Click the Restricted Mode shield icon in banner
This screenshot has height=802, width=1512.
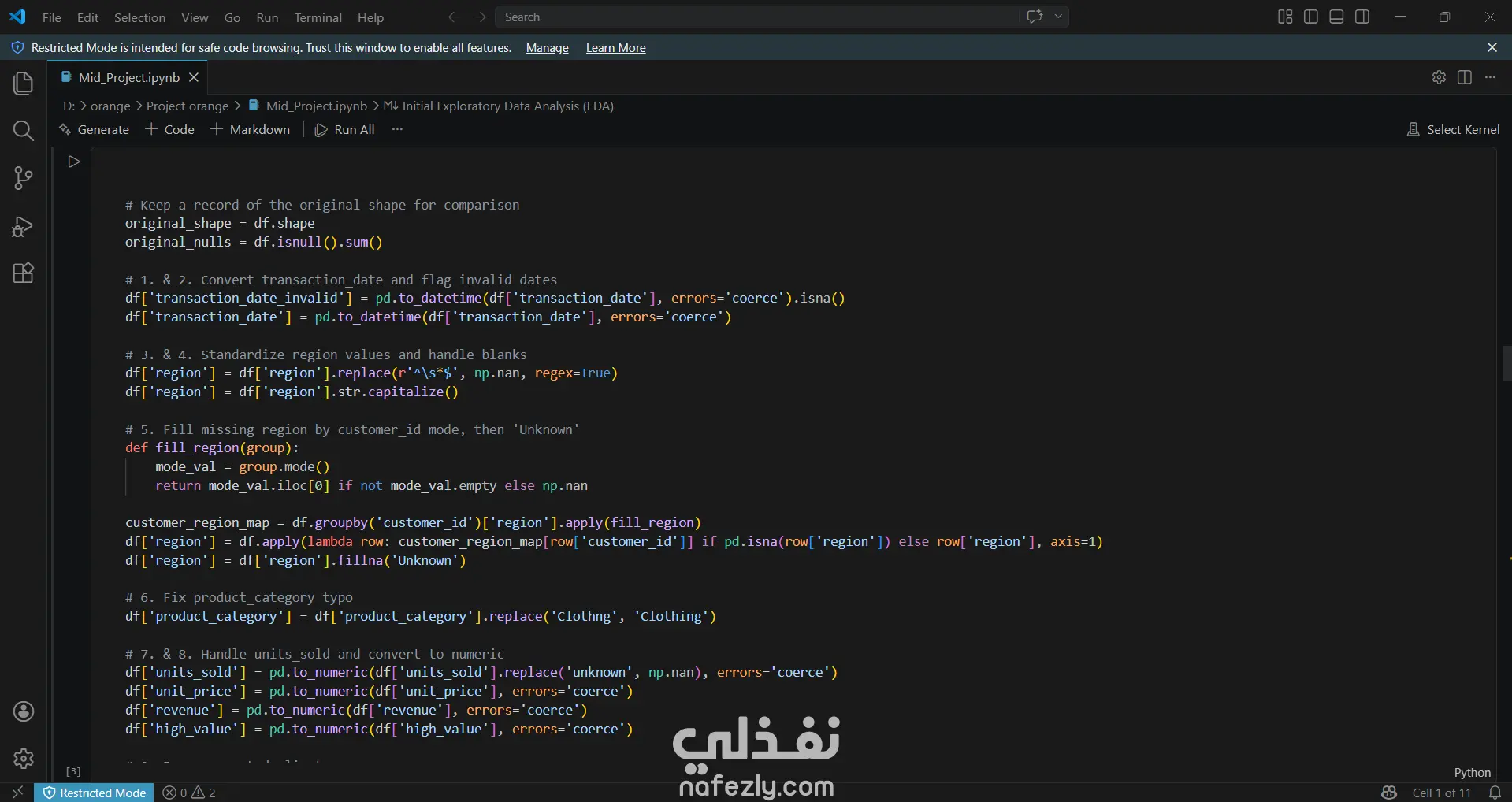pos(17,48)
